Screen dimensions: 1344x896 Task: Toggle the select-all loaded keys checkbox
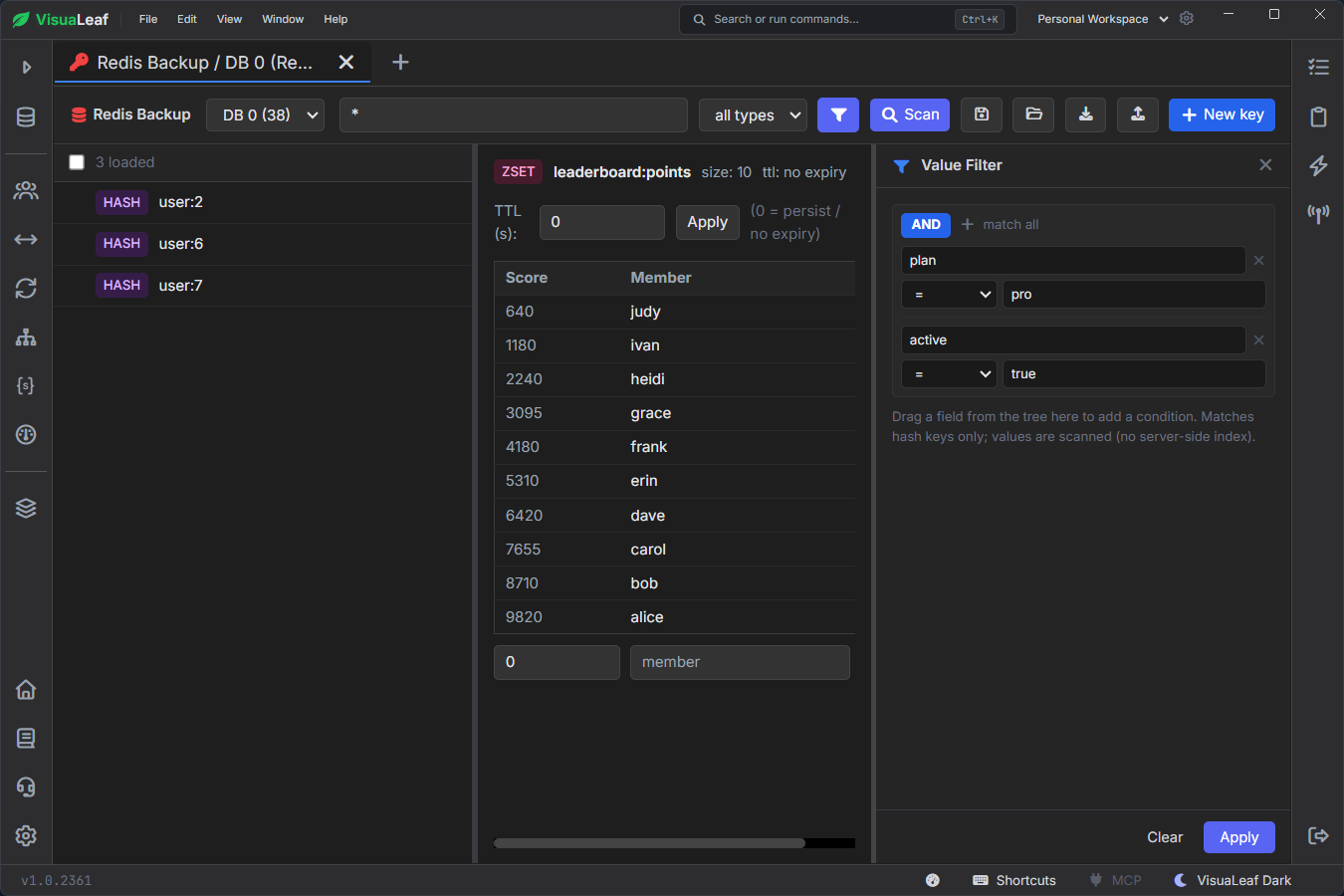coord(77,162)
